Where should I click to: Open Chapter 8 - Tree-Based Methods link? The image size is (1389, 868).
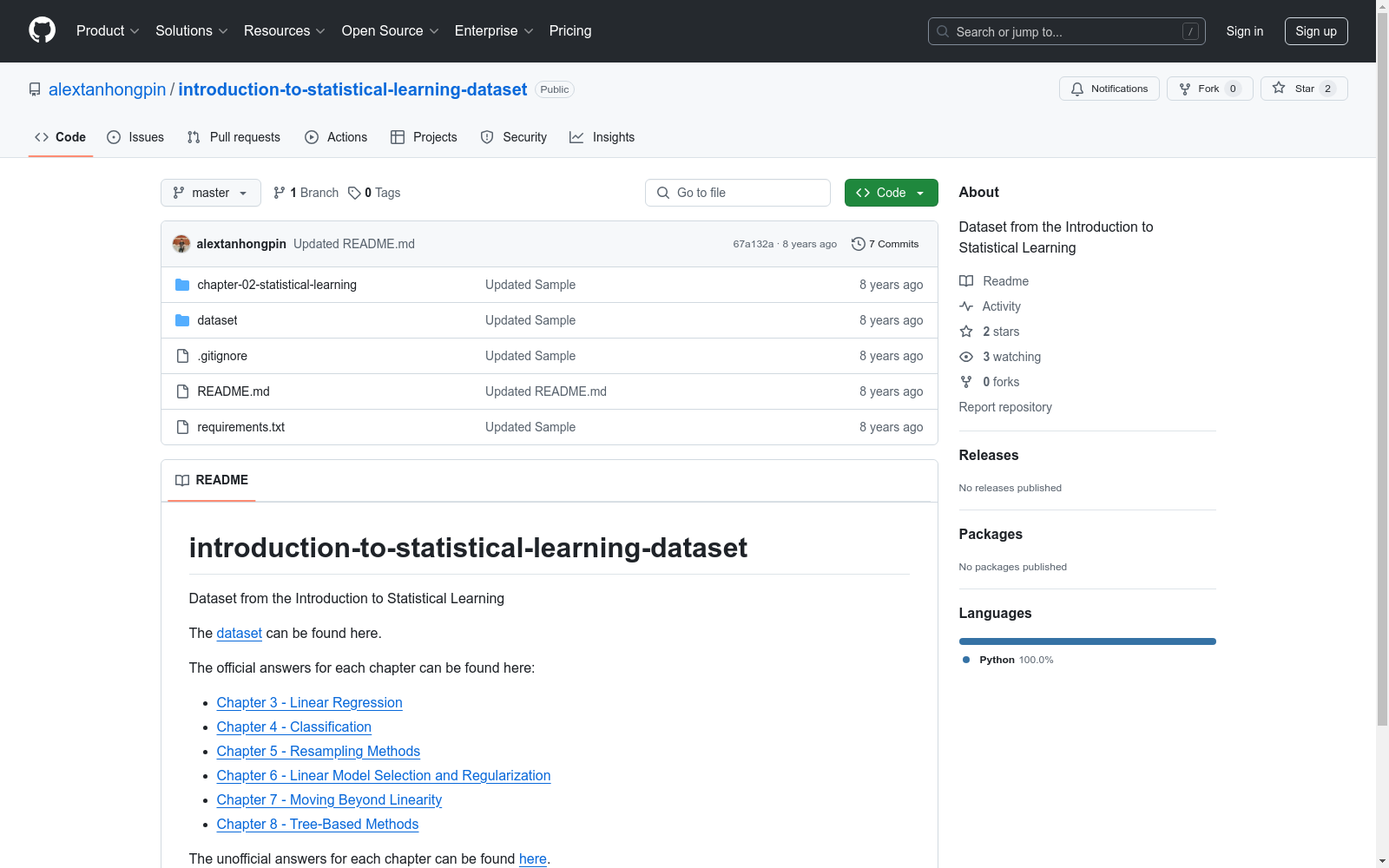[x=318, y=824]
